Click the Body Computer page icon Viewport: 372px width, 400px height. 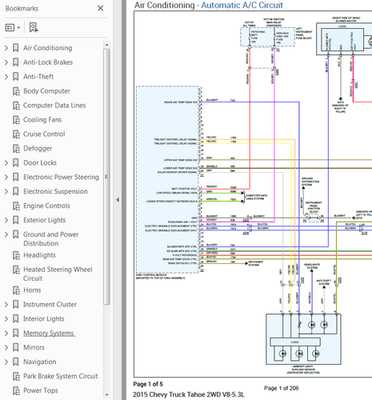coord(16,91)
